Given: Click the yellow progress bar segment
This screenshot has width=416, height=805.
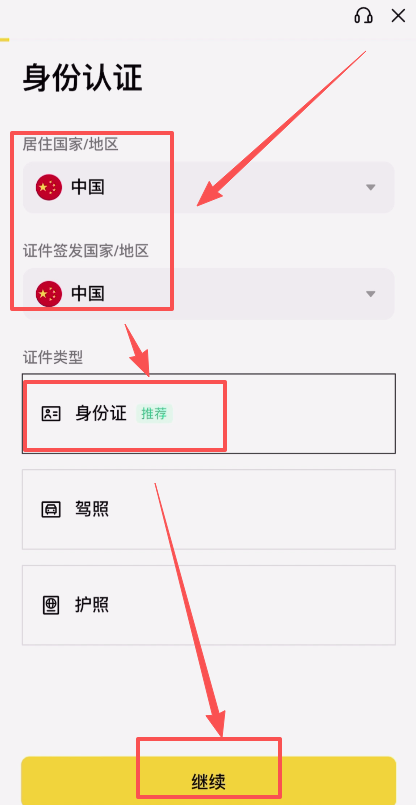Looking at the screenshot, I should tap(5, 39).
